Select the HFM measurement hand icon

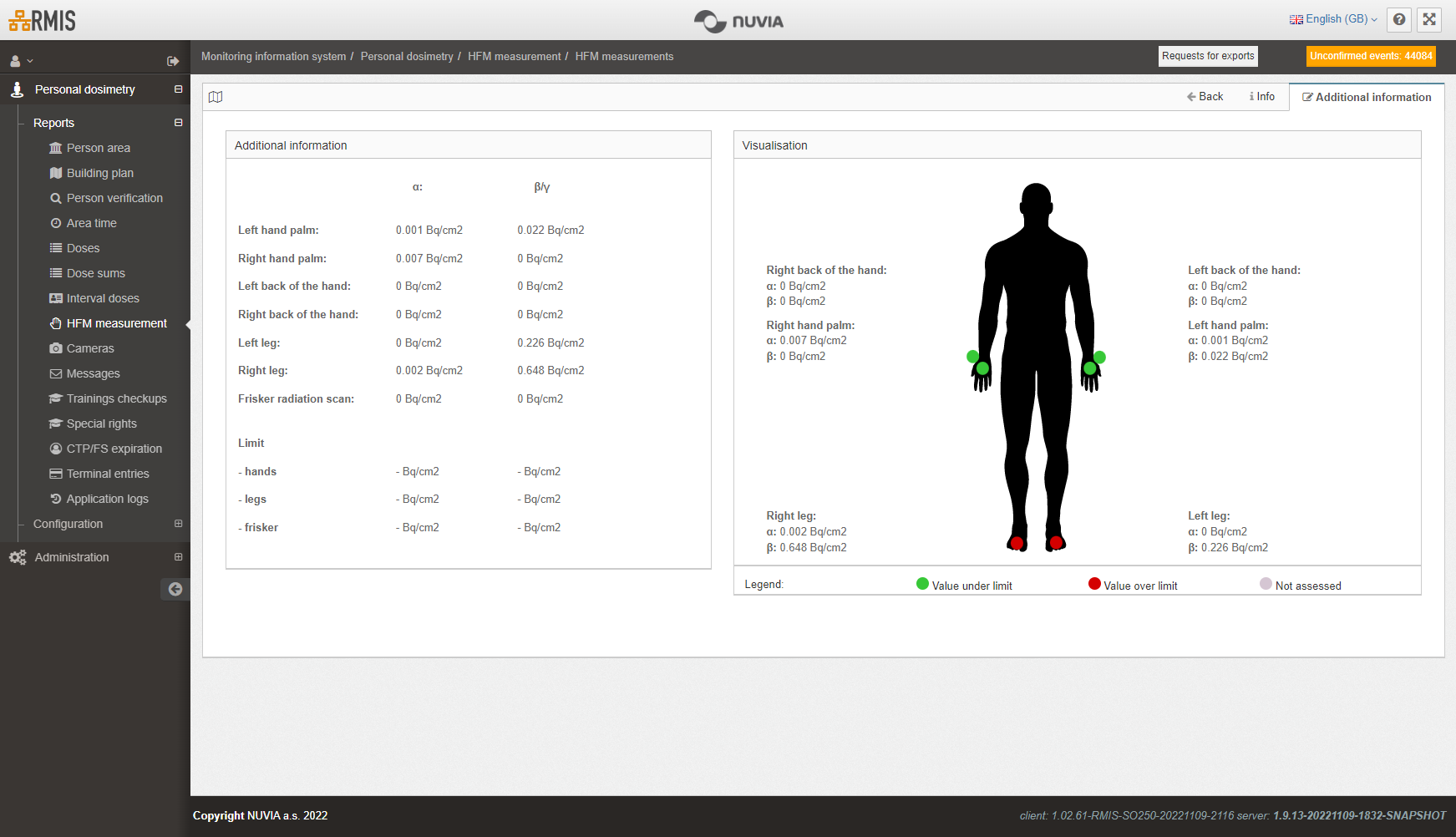(x=55, y=323)
